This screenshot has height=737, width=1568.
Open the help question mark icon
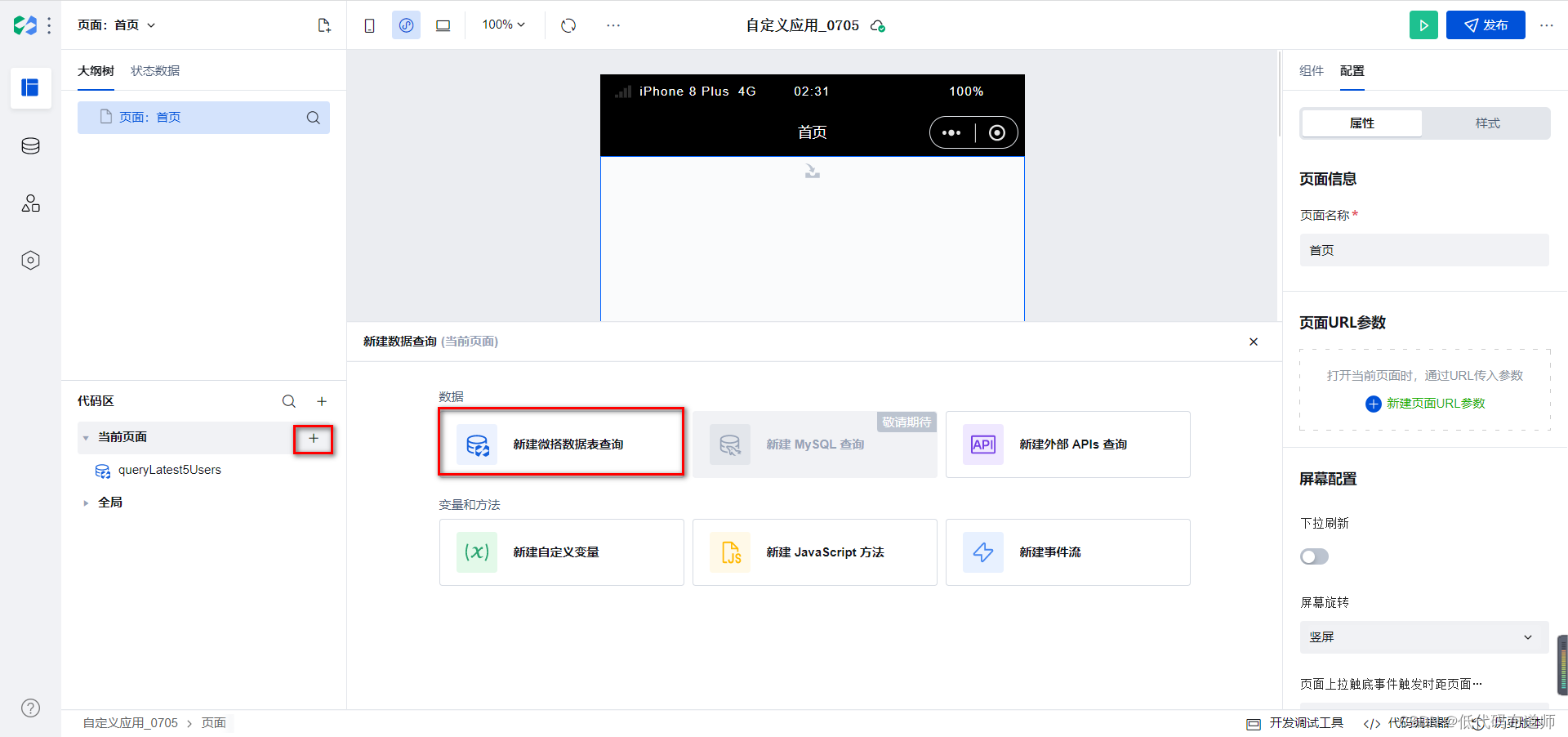pos(30,708)
